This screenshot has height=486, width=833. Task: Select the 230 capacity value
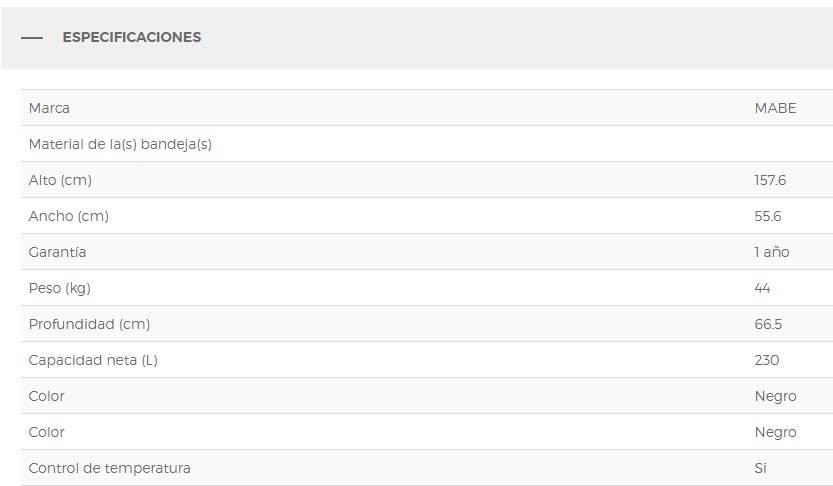[766, 360]
